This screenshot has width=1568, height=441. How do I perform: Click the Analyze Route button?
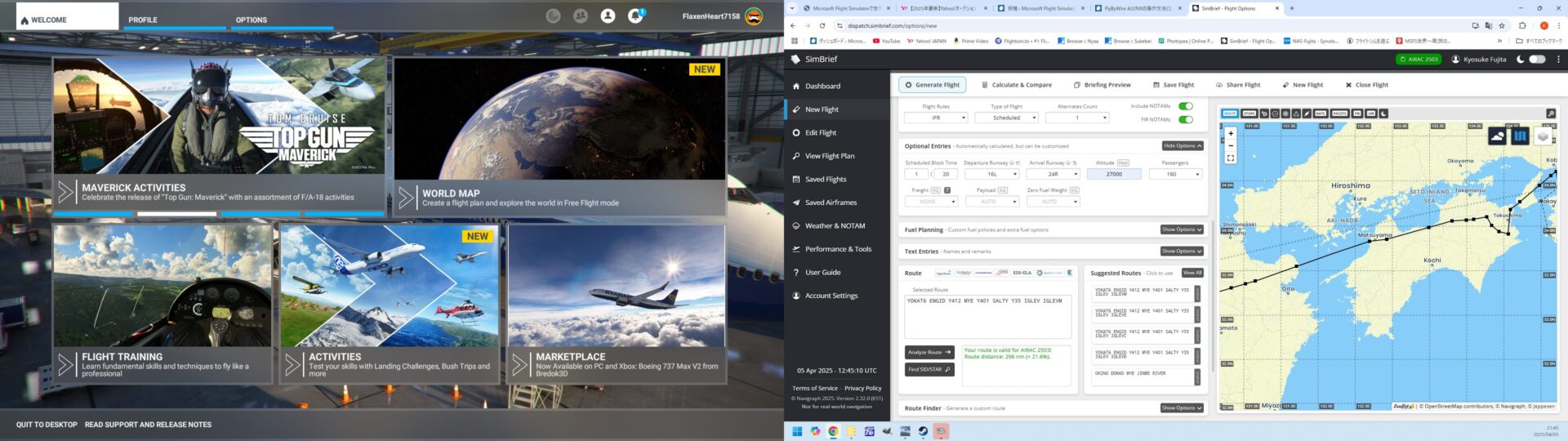tap(929, 352)
